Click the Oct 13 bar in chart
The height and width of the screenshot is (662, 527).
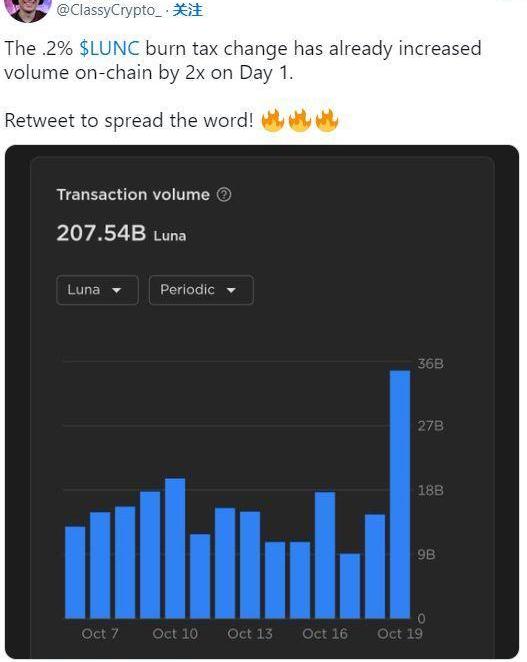pyautogui.click(x=250, y=565)
